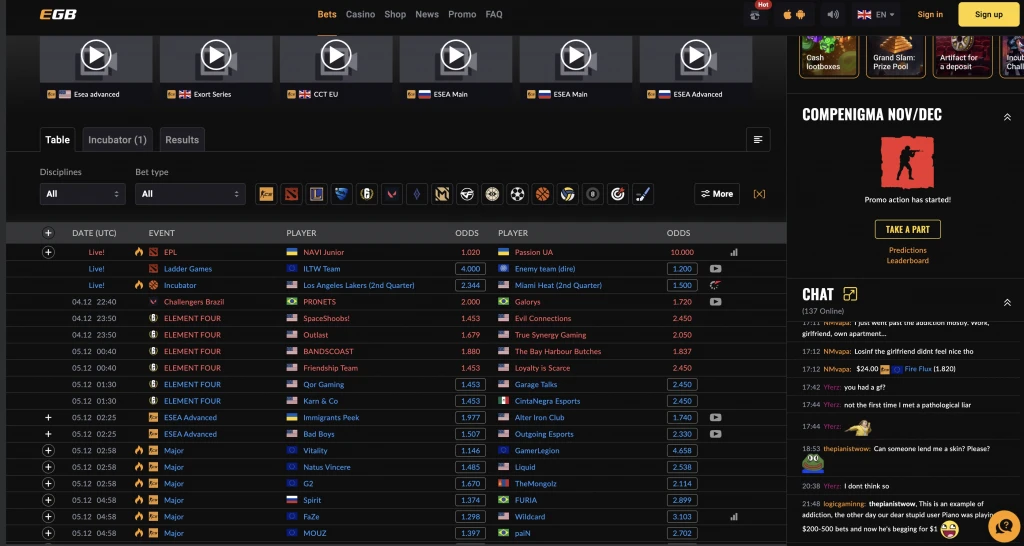Pop out the chat window icon
Screen dimensions: 1024x546
[x=850, y=294]
